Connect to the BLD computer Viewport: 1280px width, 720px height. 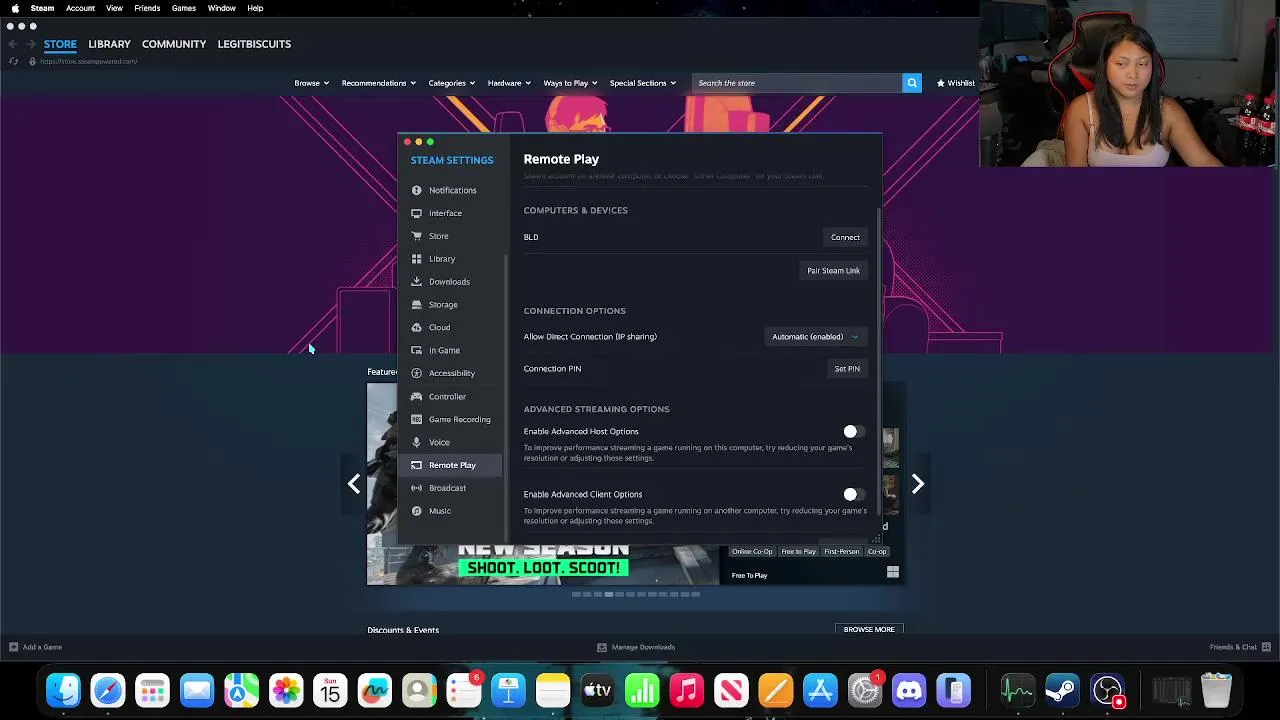845,238
